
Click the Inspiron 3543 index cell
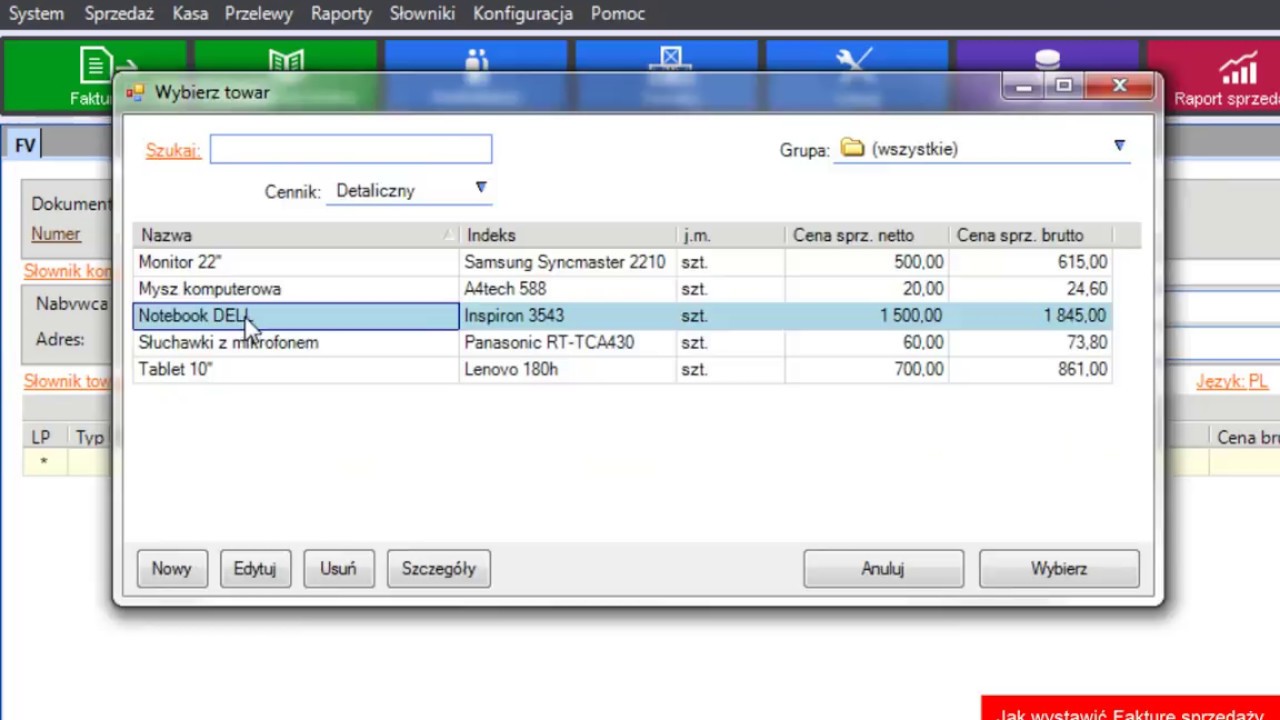(x=567, y=316)
